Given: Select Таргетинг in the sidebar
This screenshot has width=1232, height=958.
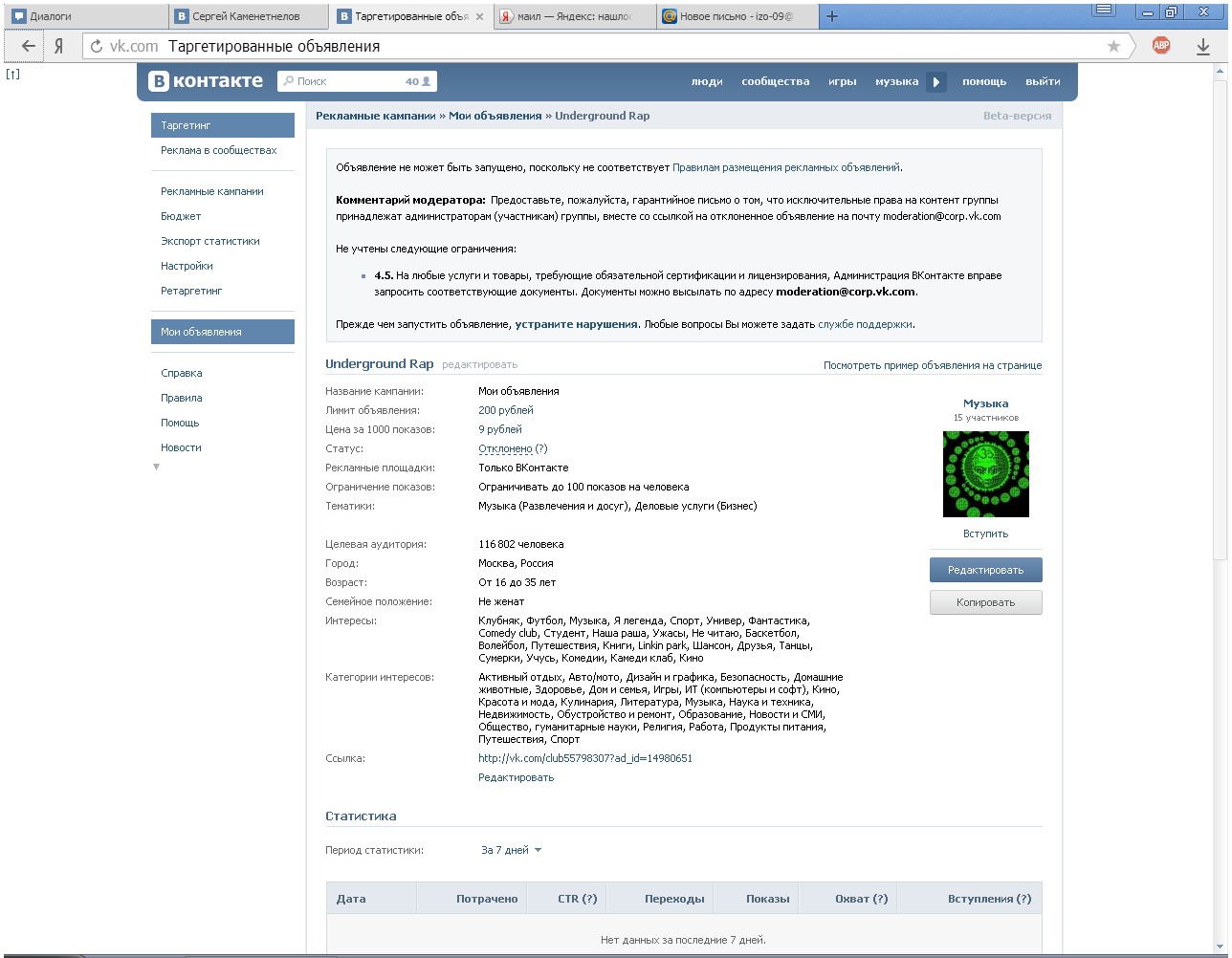Looking at the screenshot, I should (223, 125).
